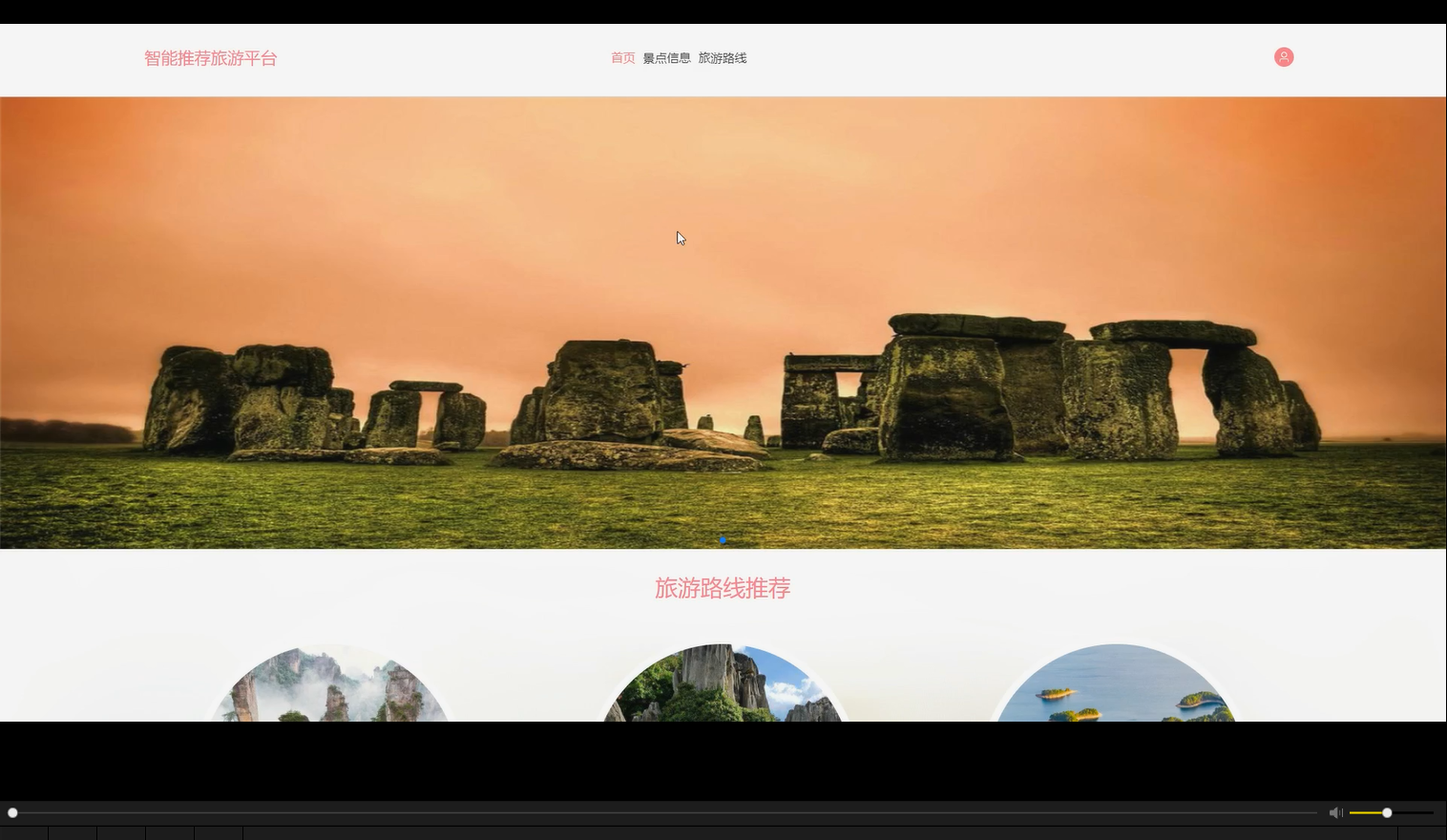Open the misty mountain peaks route thumbnail

[329, 683]
